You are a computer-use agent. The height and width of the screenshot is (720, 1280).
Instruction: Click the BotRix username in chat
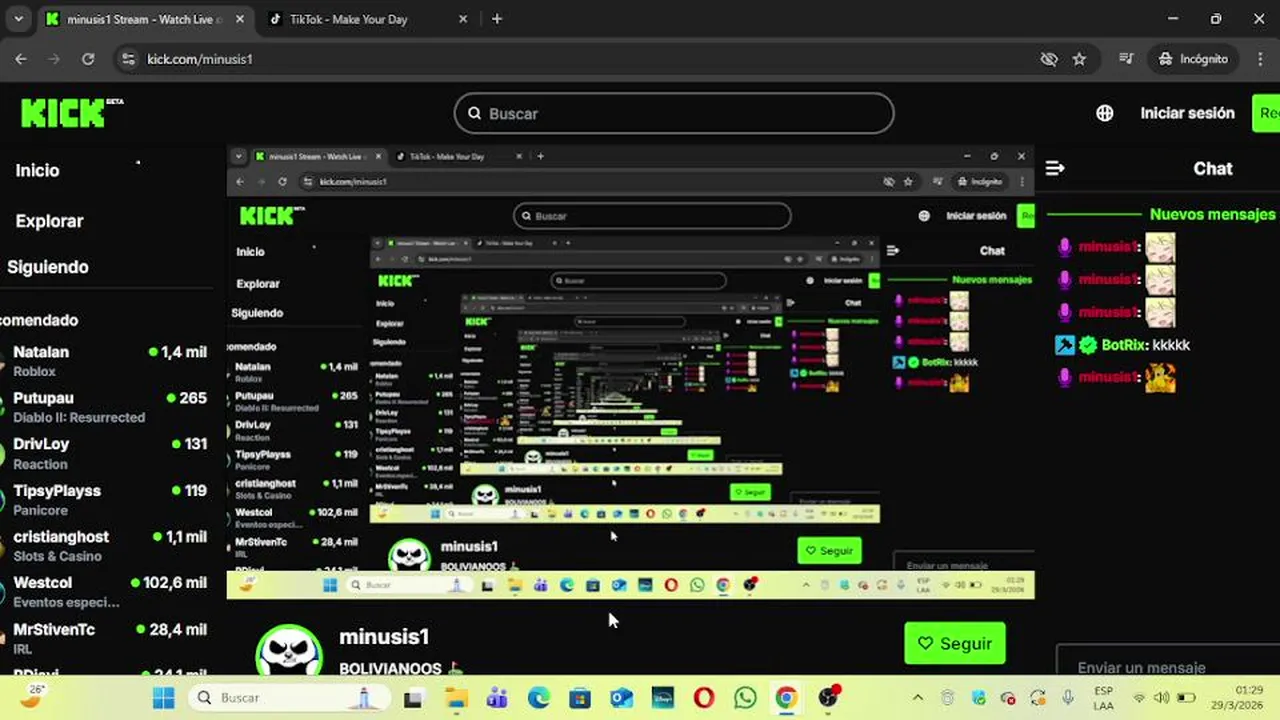1123,345
